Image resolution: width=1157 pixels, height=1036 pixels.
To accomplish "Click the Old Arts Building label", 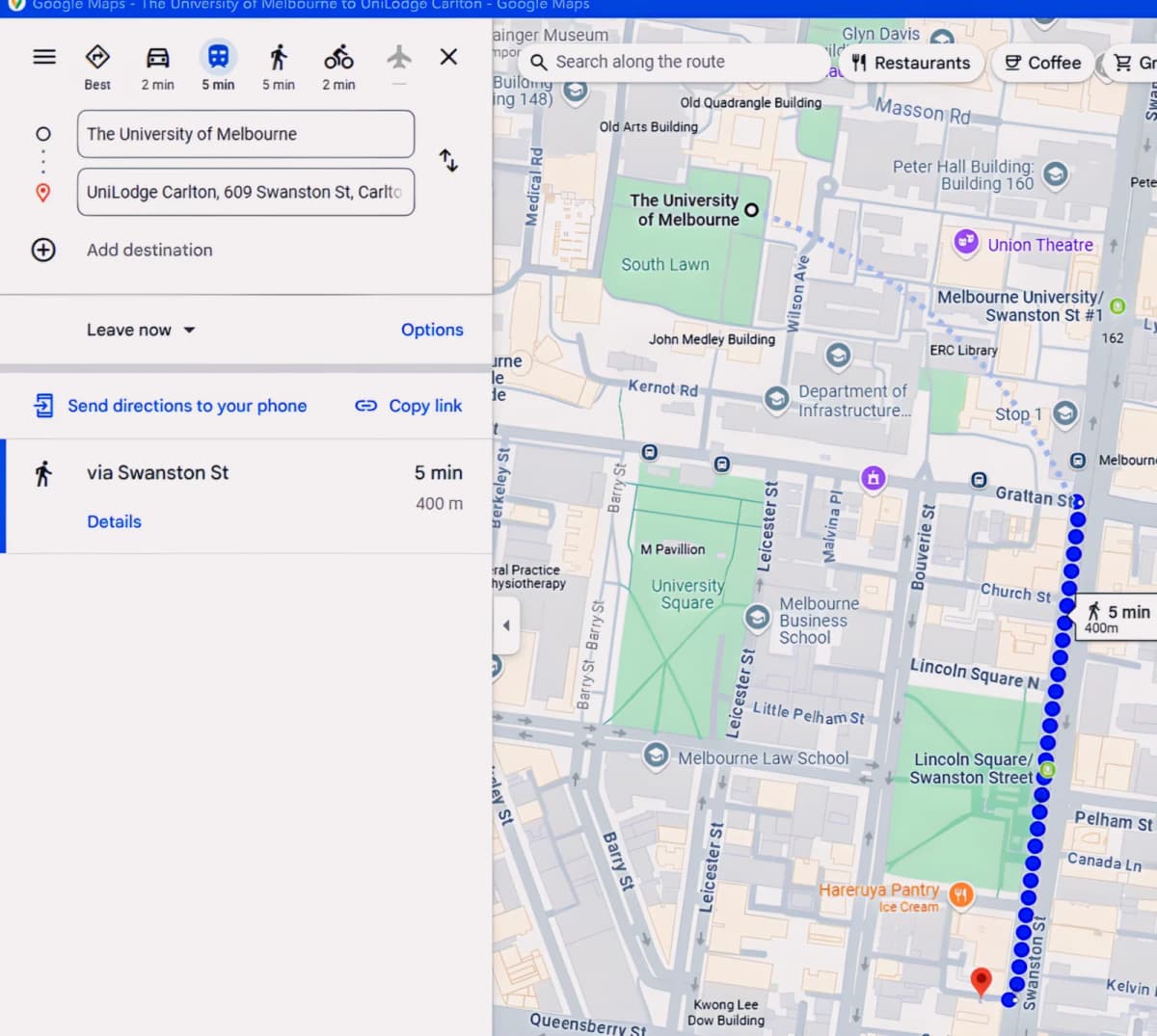I will pos(648,126).
